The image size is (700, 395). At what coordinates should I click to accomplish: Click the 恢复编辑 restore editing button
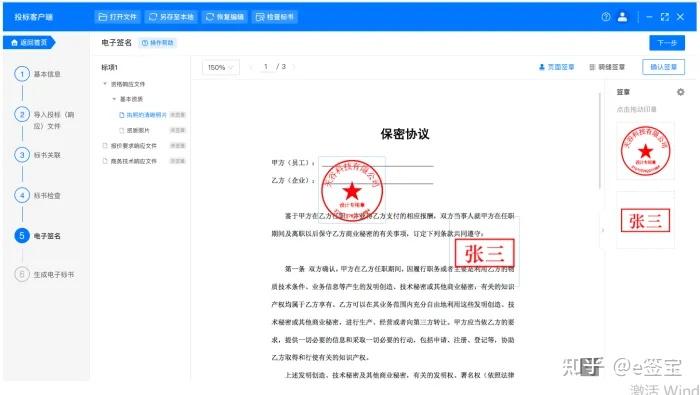coord(225,17)
